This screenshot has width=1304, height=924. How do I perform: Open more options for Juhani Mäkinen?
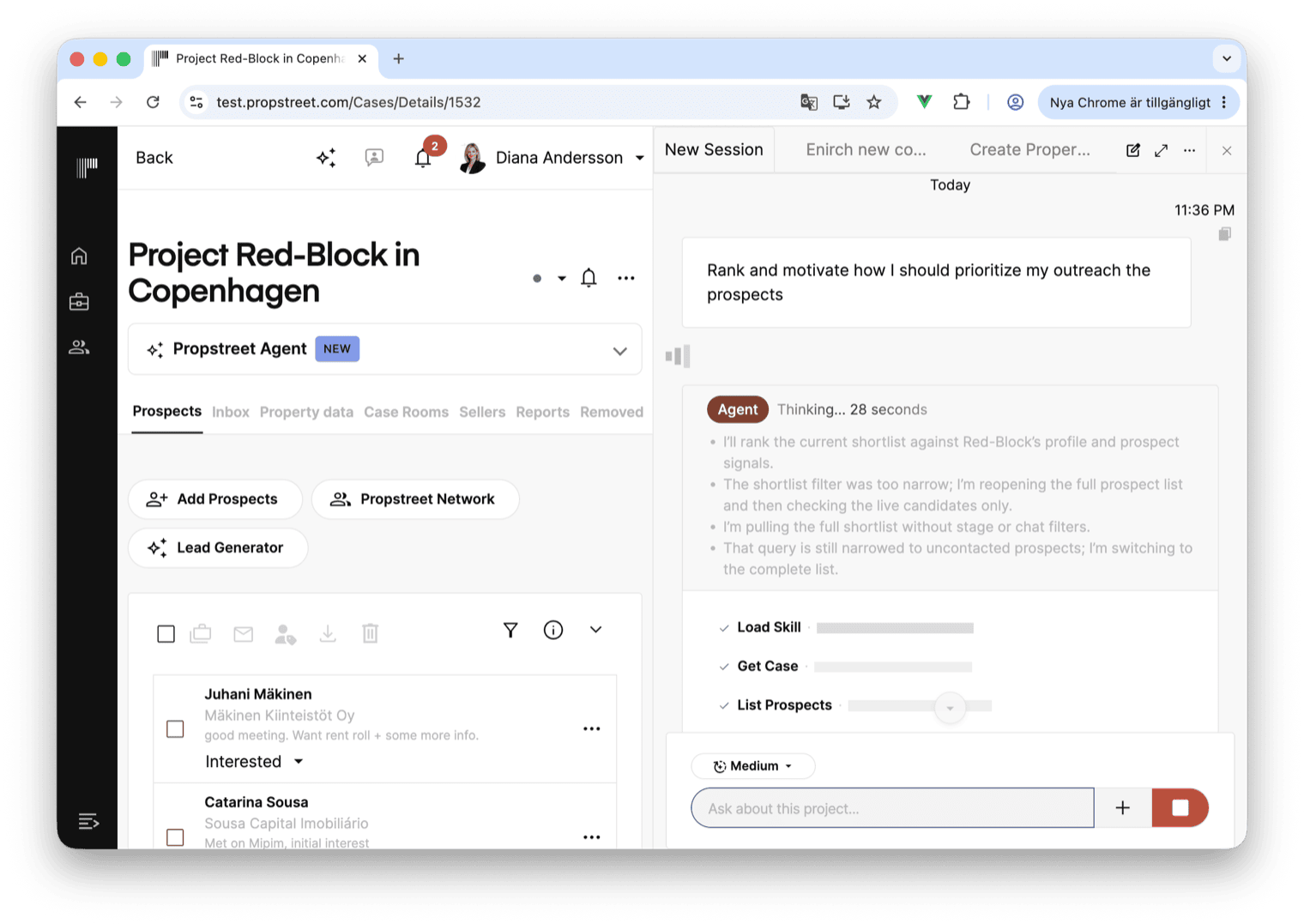pyautogui.click(x=592, y=728)
